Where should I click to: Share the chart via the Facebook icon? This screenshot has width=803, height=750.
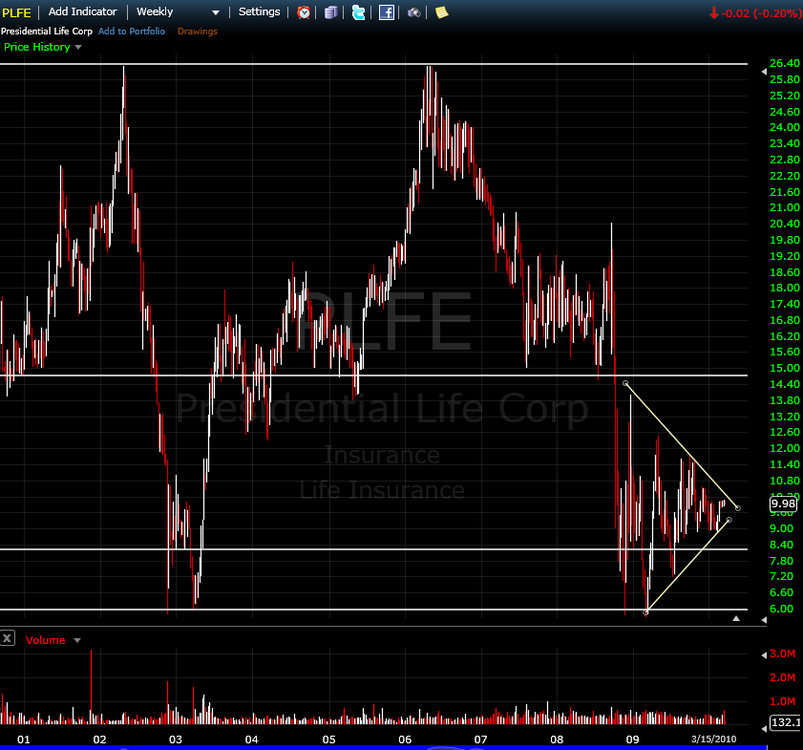(x=386, y=12)
